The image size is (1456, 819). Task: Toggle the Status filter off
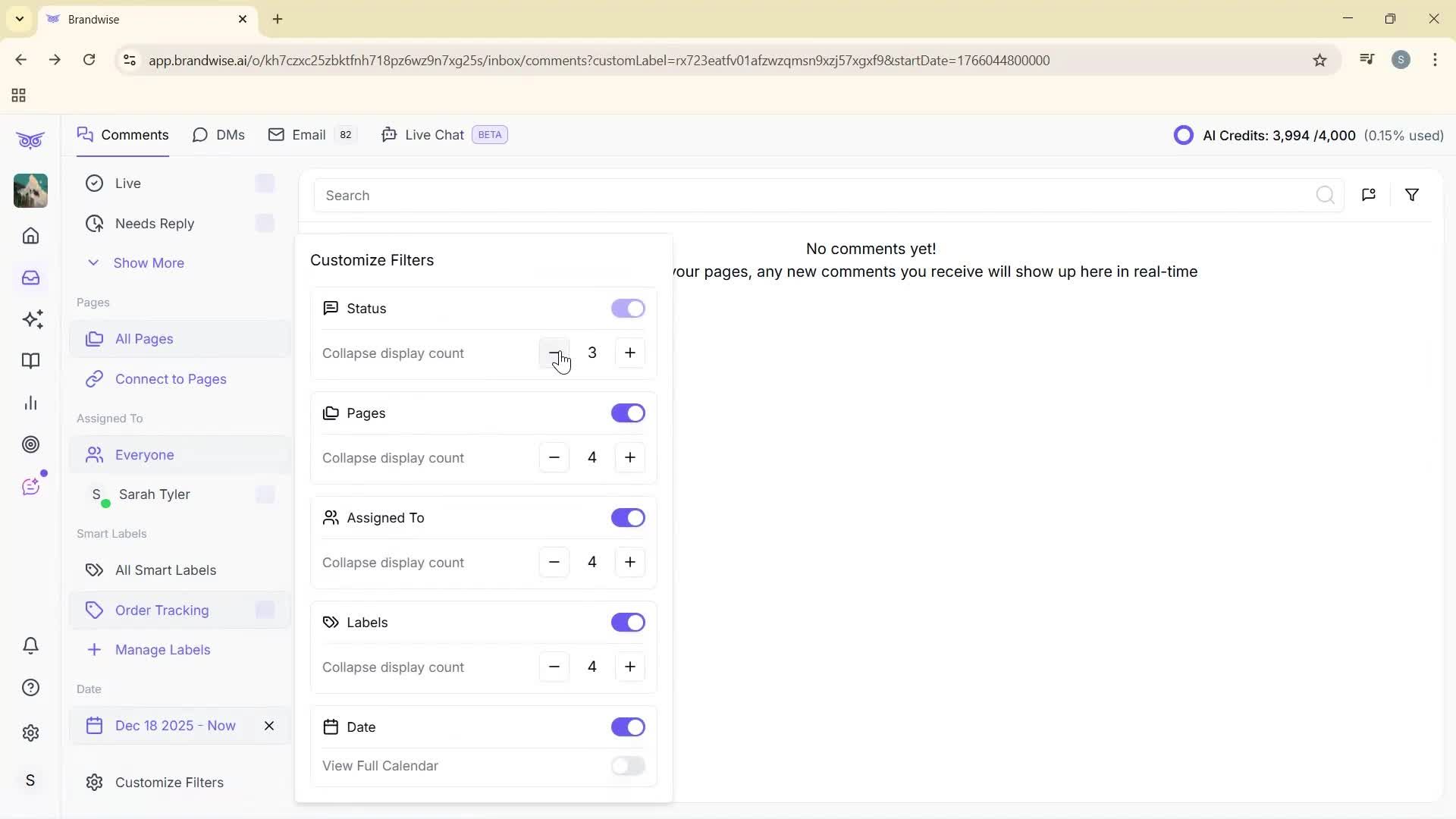click(x=626, y=308)
